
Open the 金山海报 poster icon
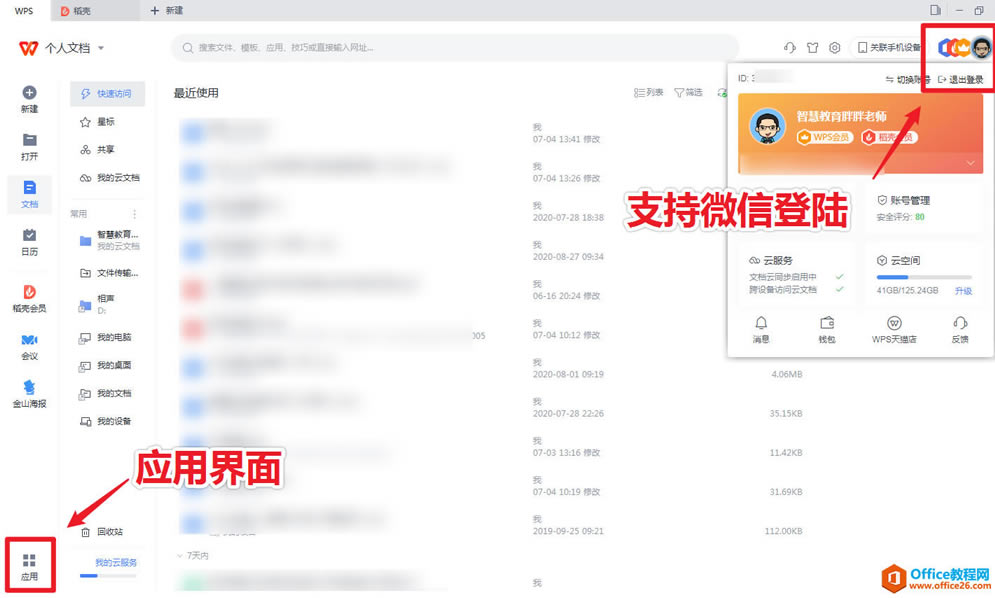[x=29, y=387]
